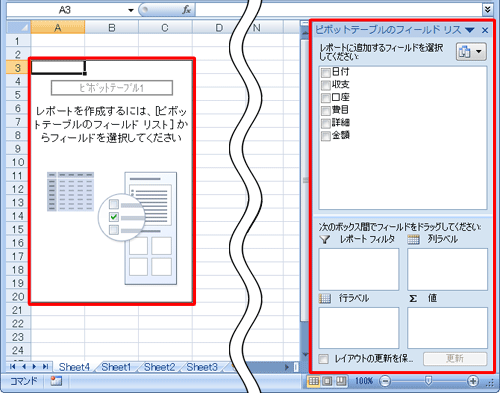Switch to Sheet4 tab
The image size is (500, 393).
pyautogui.click(x=74, y=367)
